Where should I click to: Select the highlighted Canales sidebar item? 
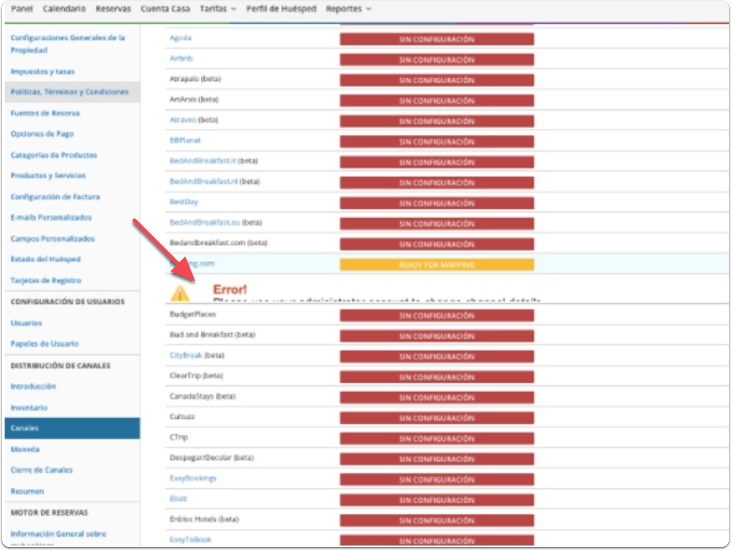[72, 428]
